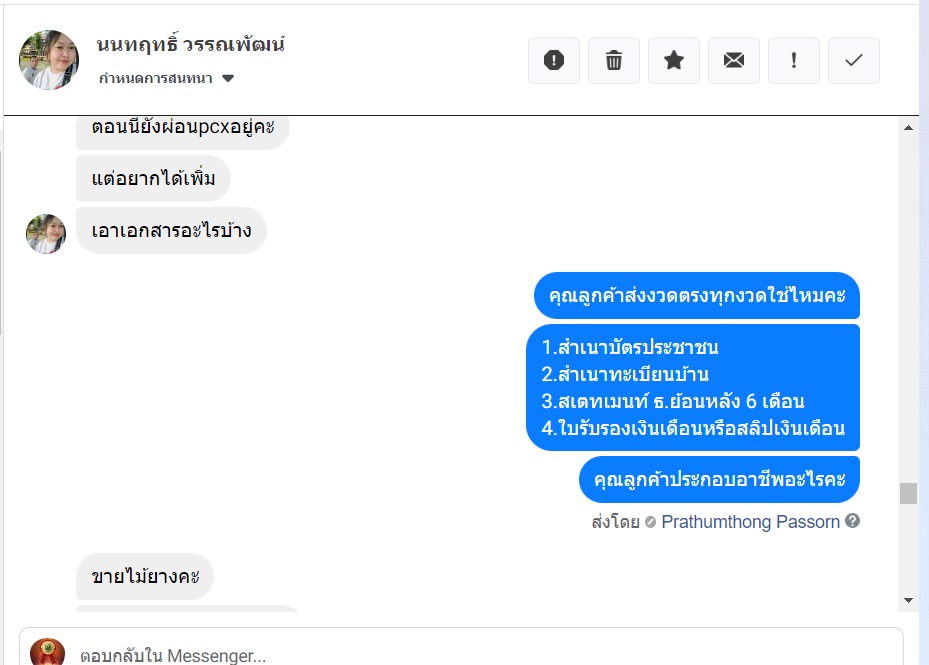Screen dimensions: 929x665
Task: Flag conversation as important with exclamation icon
Action: coord(793,60)
